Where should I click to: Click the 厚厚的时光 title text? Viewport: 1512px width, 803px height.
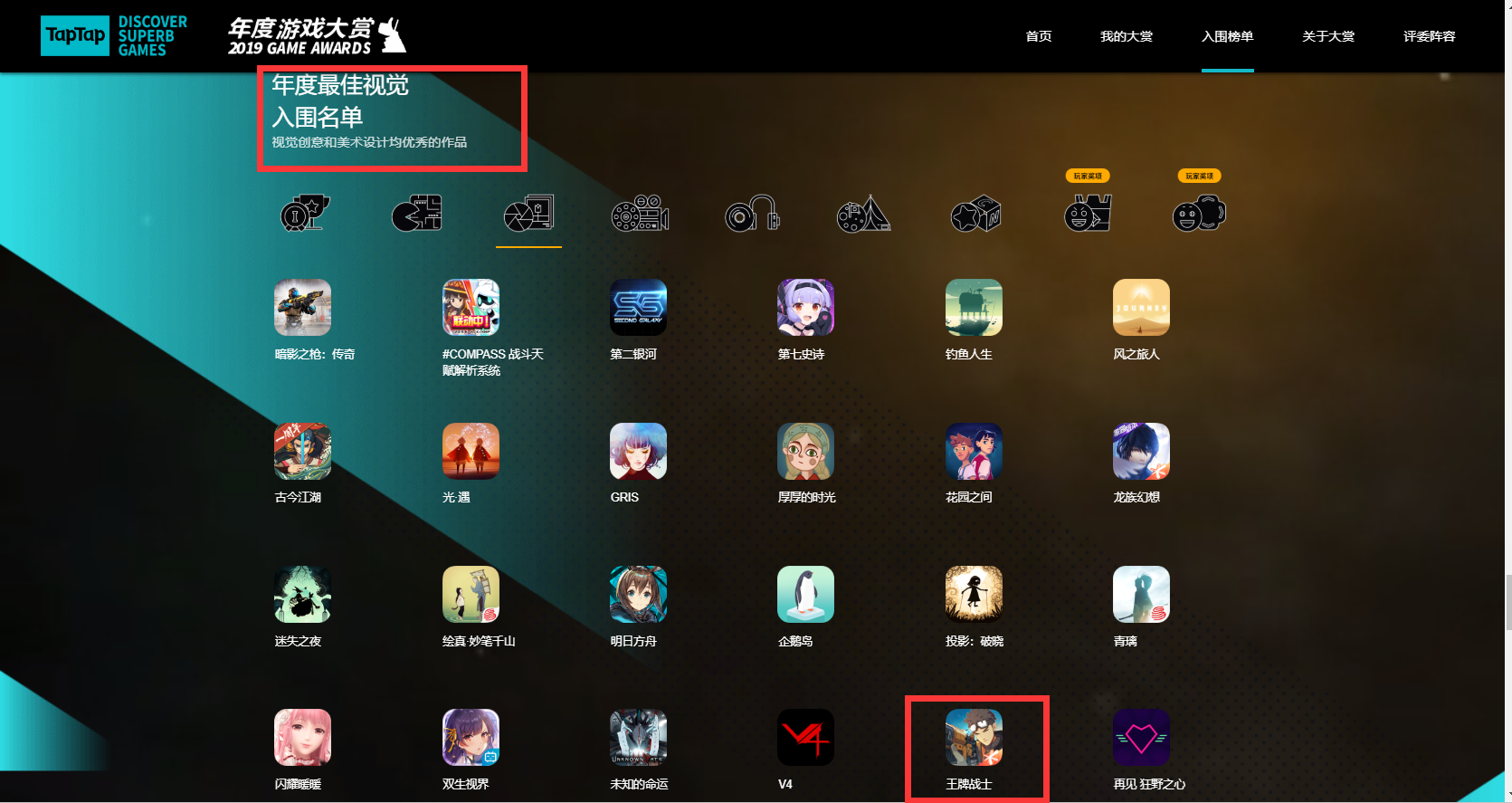[807, 497]
